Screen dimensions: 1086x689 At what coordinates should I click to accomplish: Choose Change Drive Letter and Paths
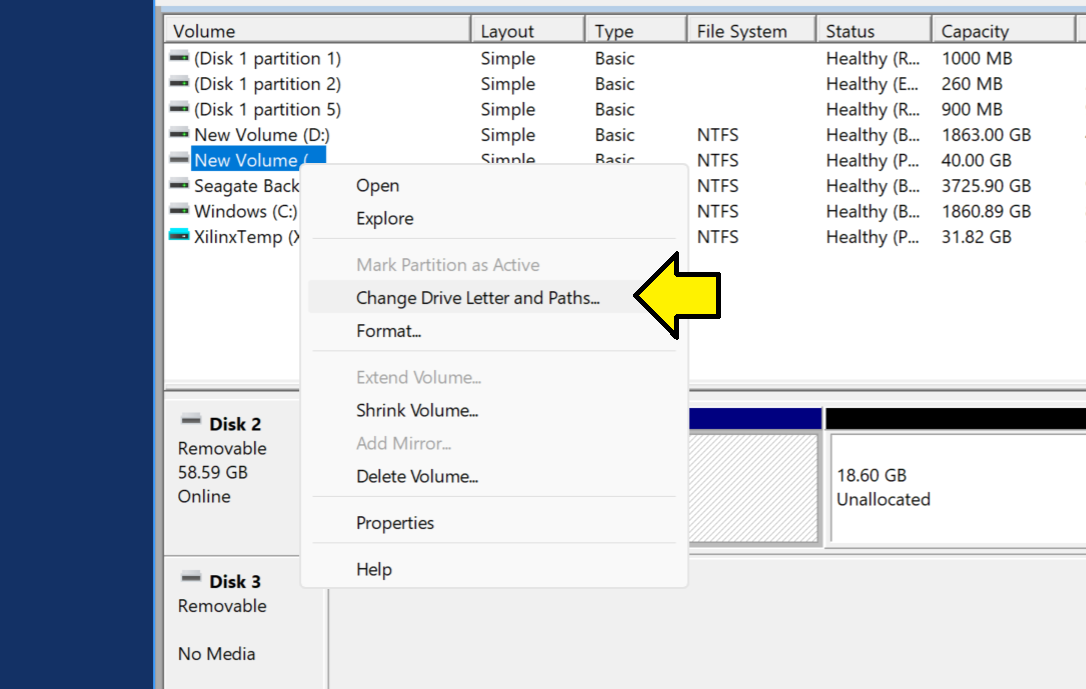point(477,298)
